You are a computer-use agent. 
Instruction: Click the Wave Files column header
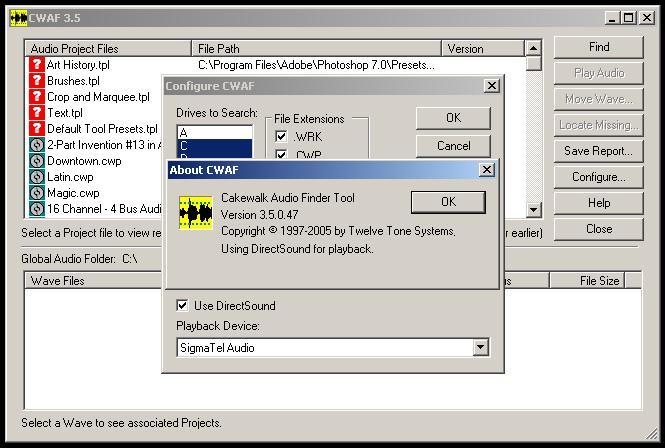pos(93,280)
